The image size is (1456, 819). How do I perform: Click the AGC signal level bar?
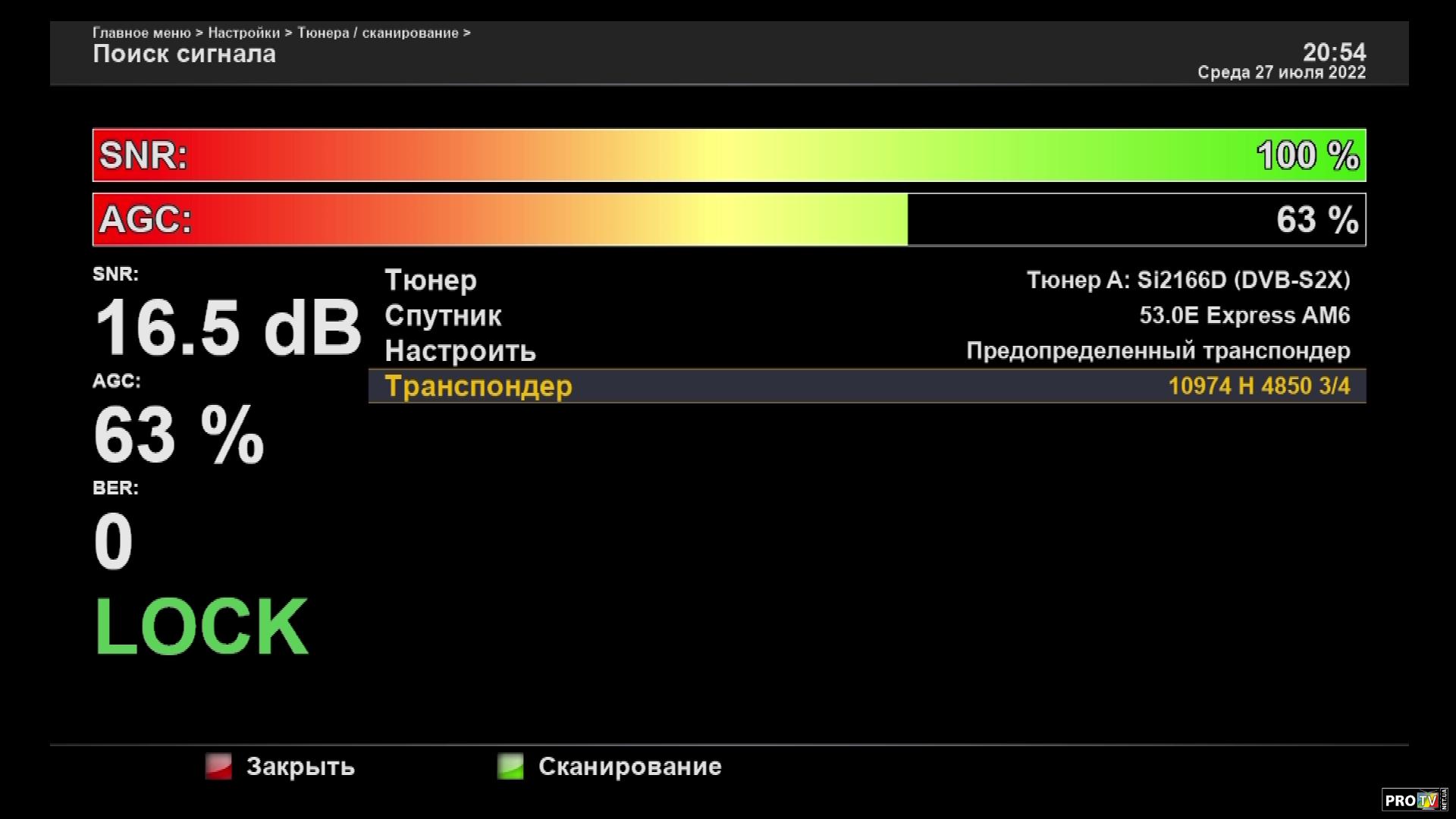coord(728,220)
